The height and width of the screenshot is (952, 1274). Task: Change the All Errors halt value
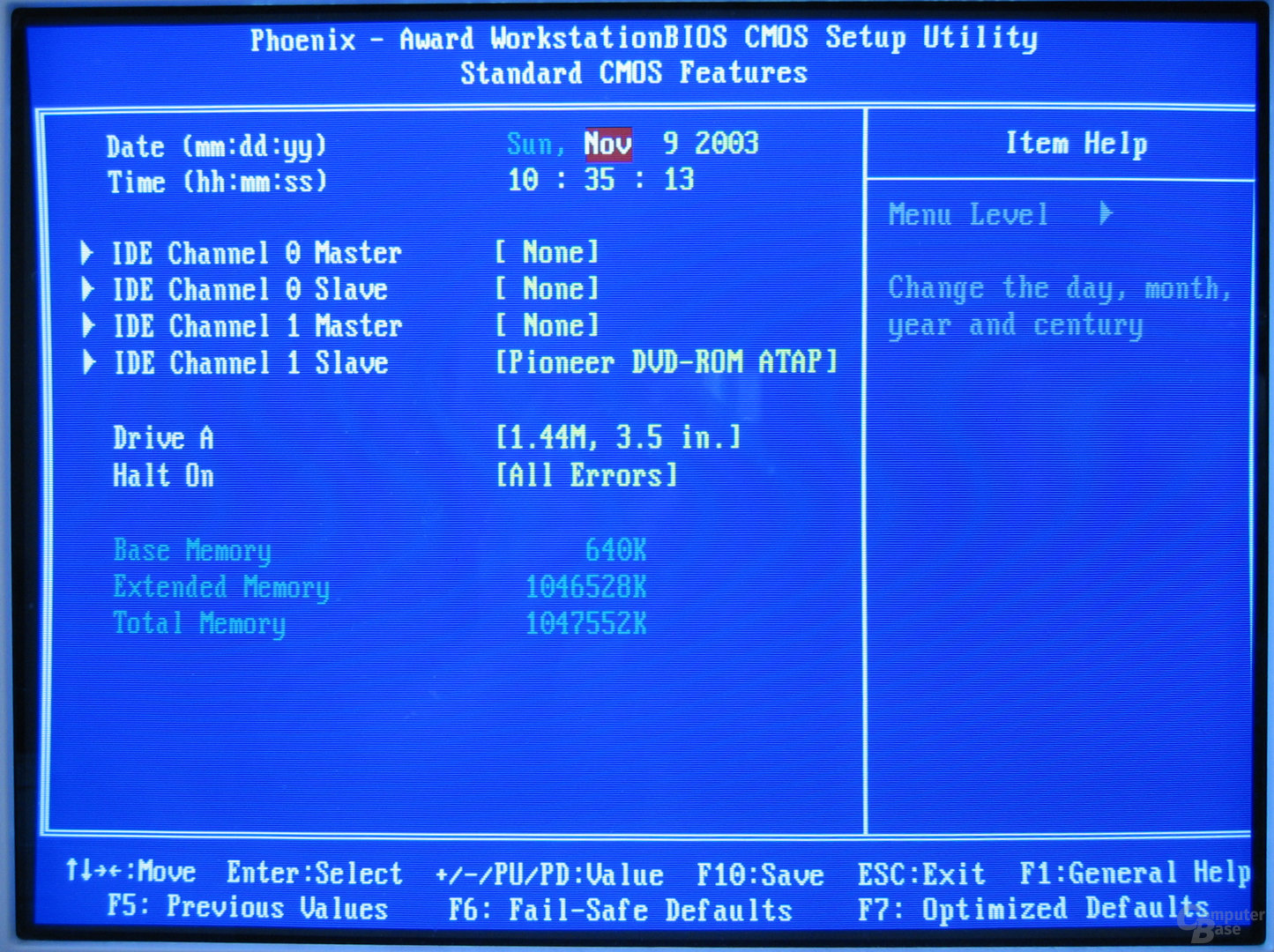pyautogui.click(x=586, y=476)
